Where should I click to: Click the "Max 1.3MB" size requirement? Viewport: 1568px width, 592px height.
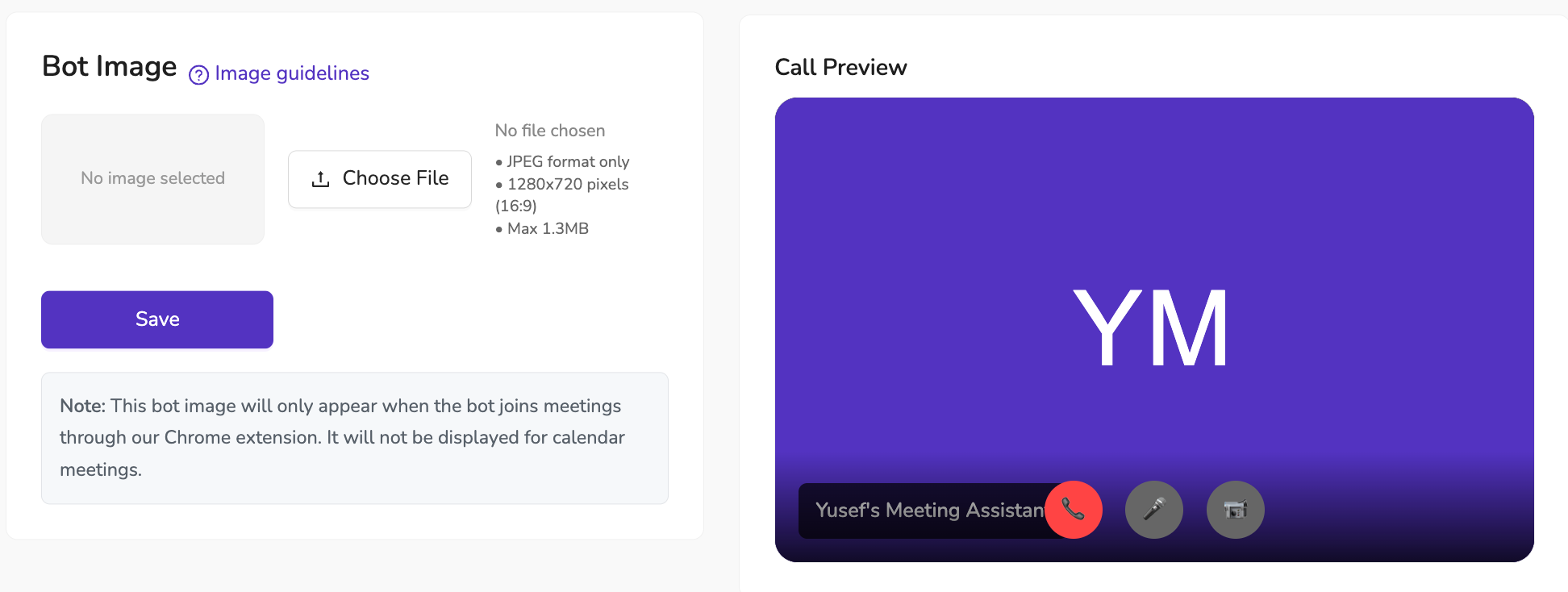(x=548, y=229)
